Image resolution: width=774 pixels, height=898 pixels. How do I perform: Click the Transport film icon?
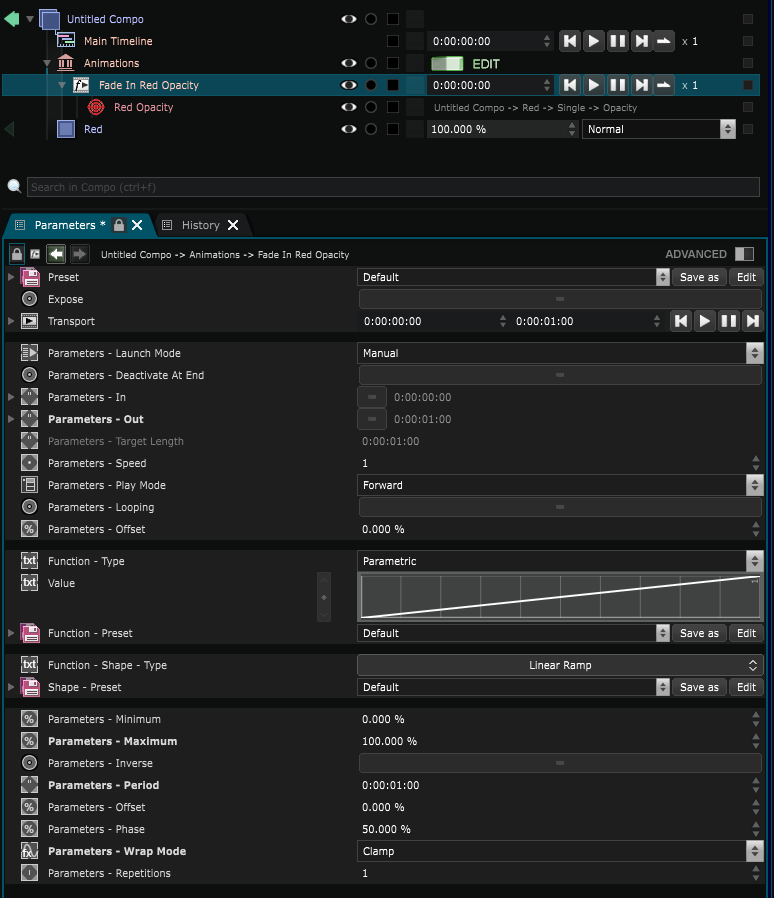[29, 321]
